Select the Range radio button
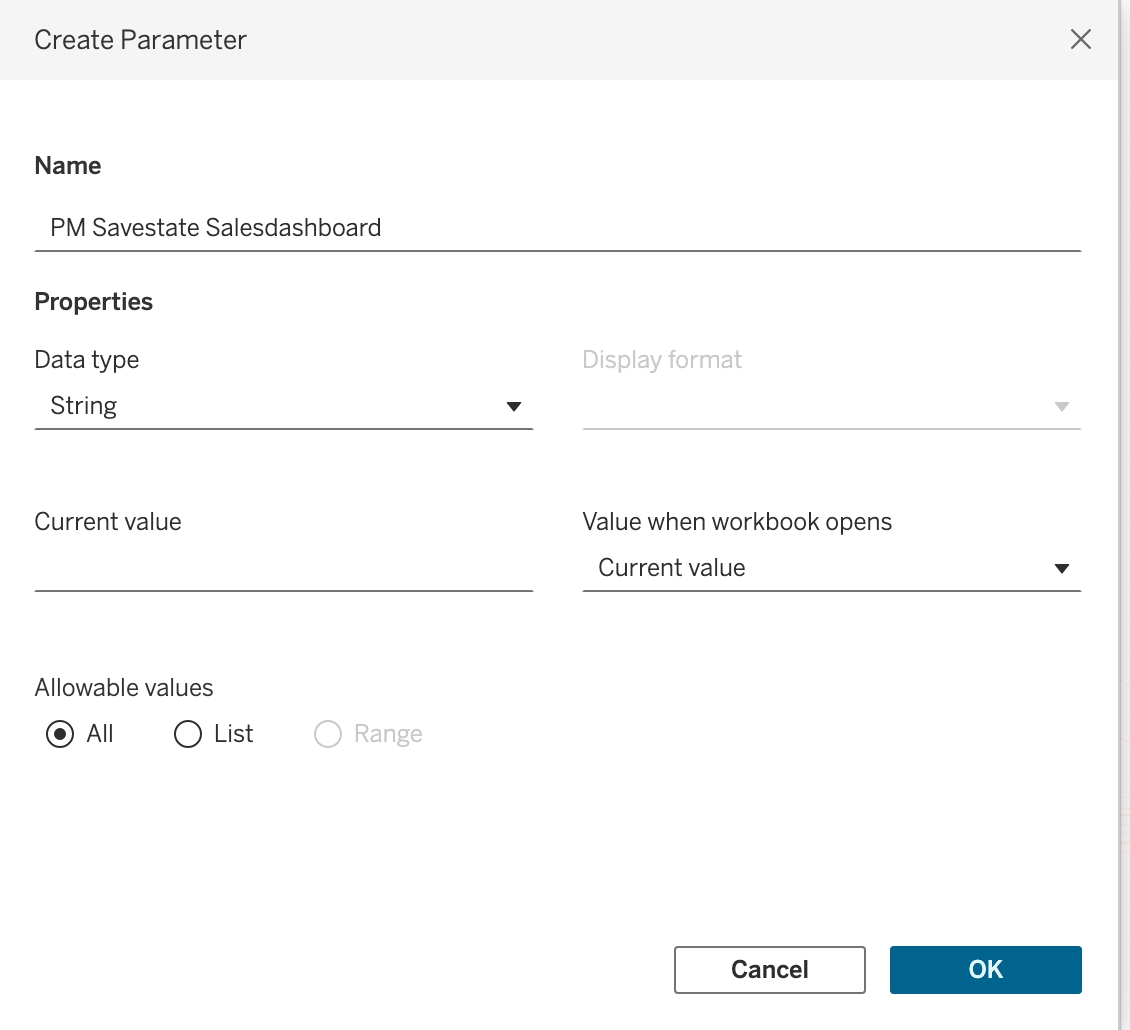The width and height of the screenshot is (1130, 1030). [x=328, y=735]
